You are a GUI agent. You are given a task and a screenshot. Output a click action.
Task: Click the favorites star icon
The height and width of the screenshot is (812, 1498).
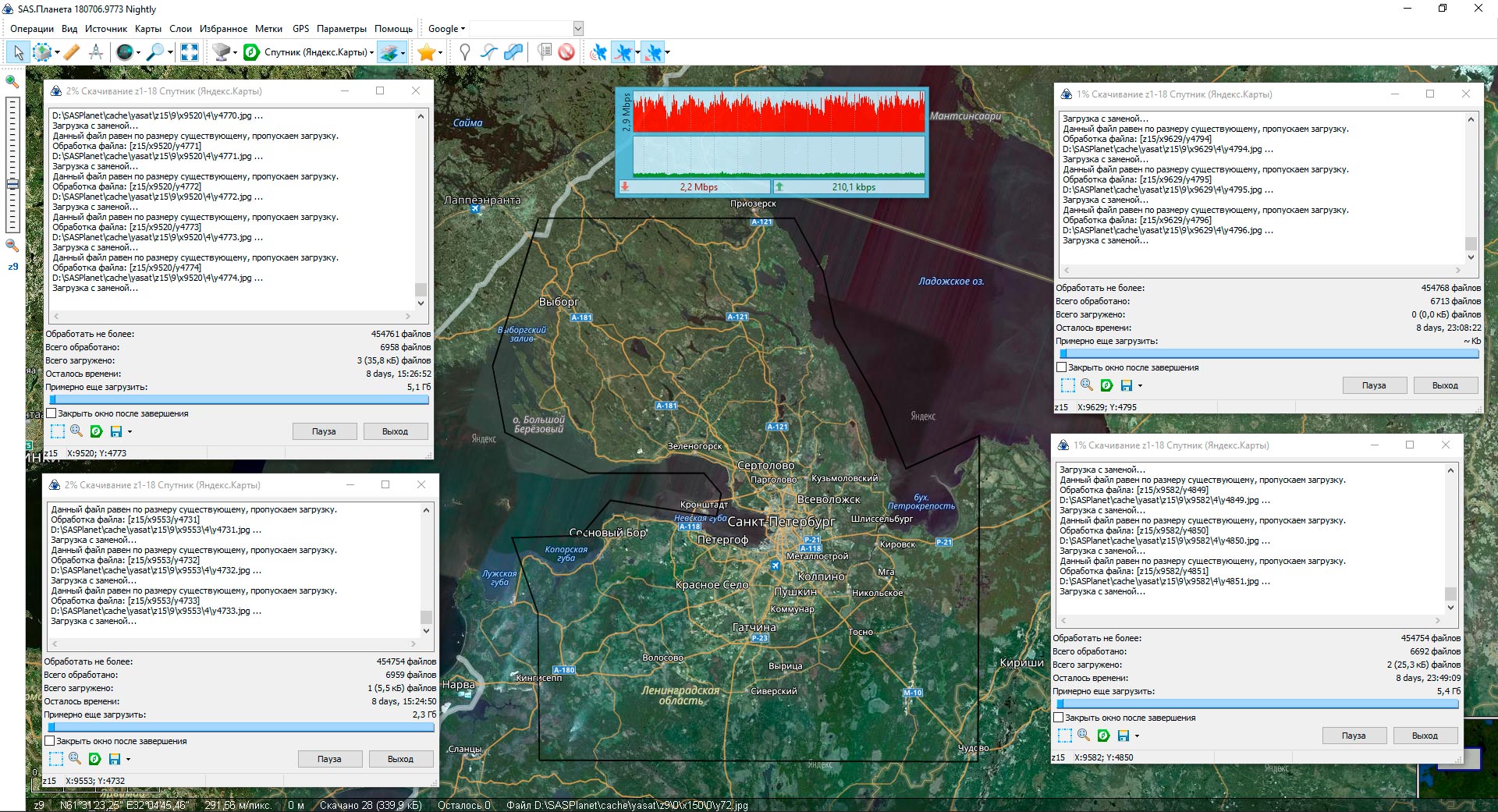[x=426, y=52]
